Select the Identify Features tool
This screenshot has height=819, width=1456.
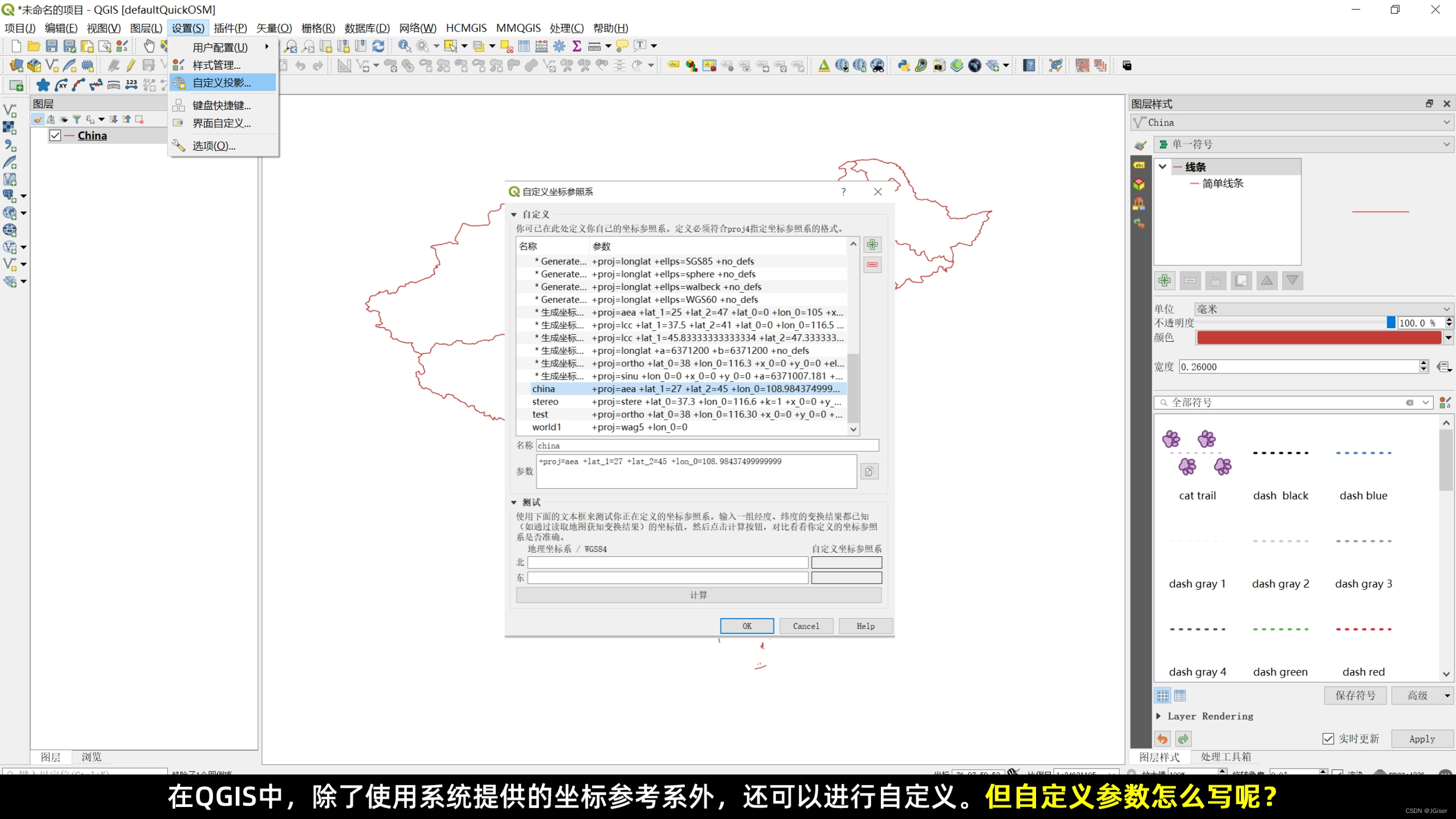pos(405,46)
